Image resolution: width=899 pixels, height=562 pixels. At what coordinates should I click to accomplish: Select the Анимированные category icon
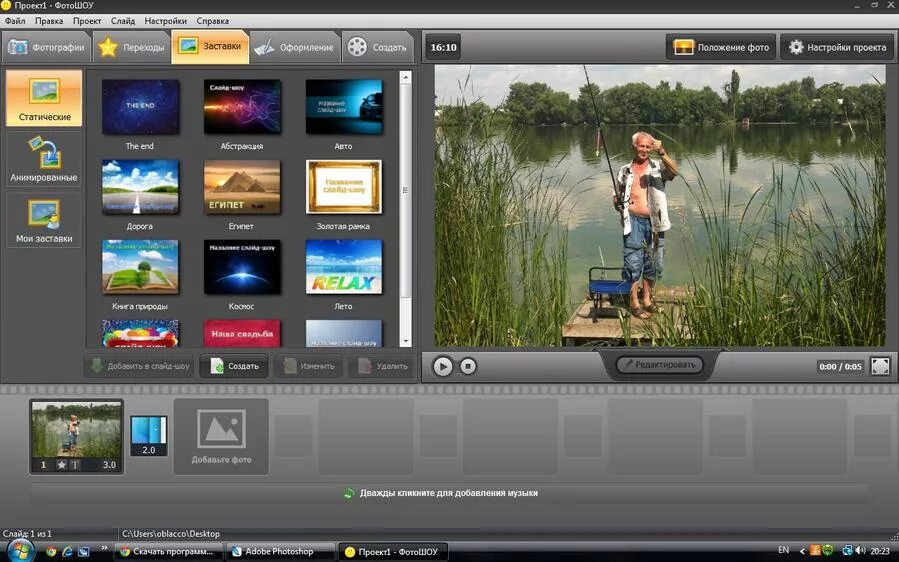point(44,159)
